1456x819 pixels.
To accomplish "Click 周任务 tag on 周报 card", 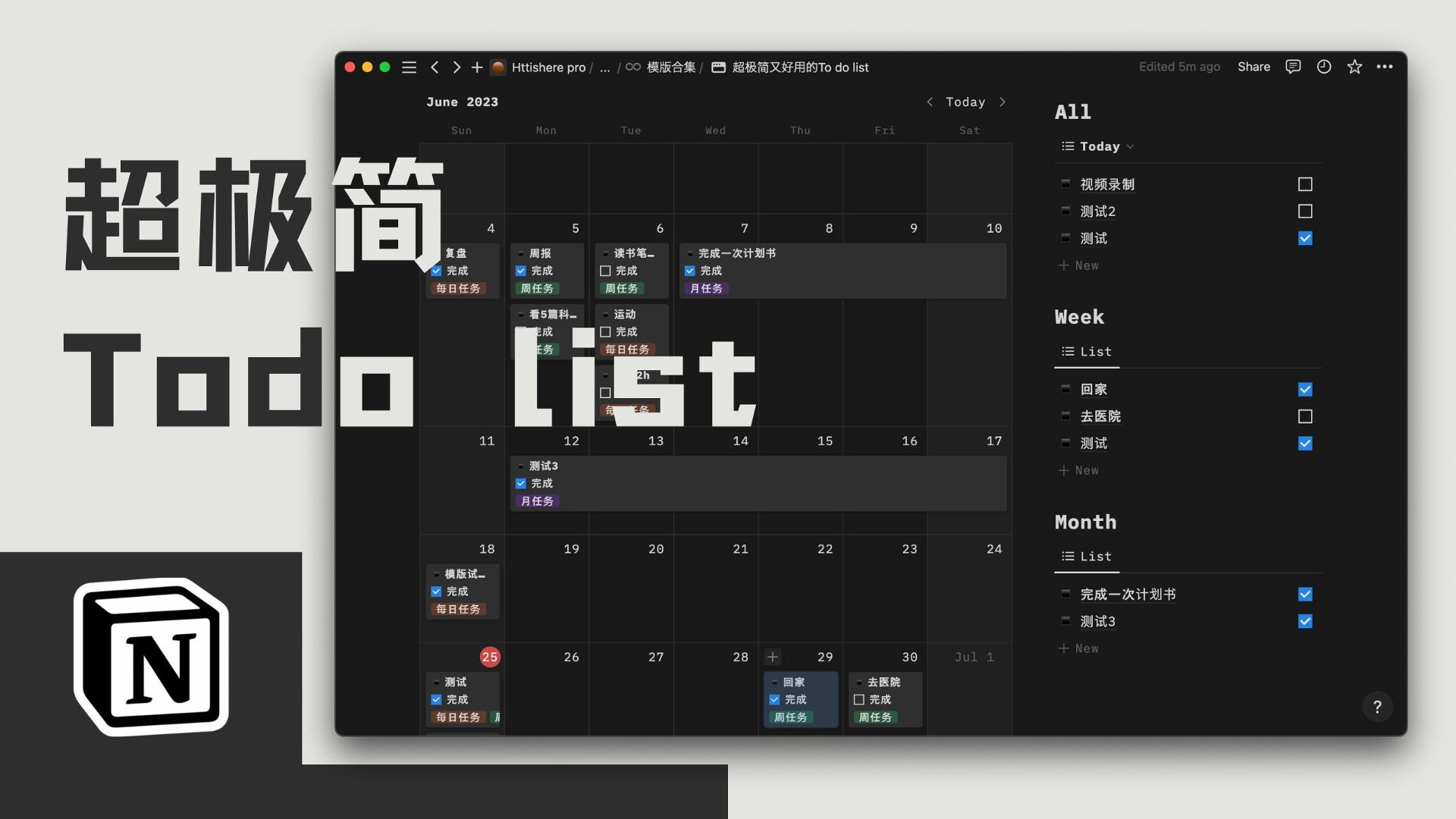I will coord(537,289).
